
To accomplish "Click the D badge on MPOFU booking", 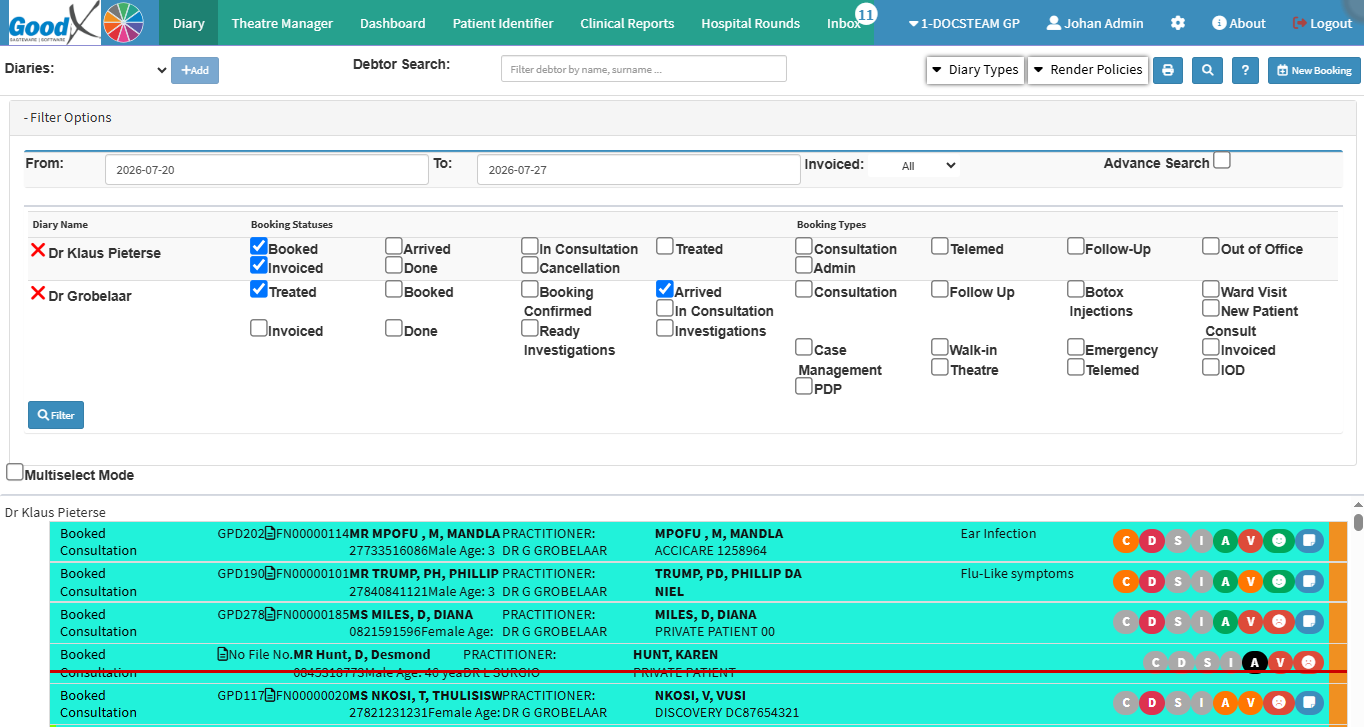I will 1151,541.
